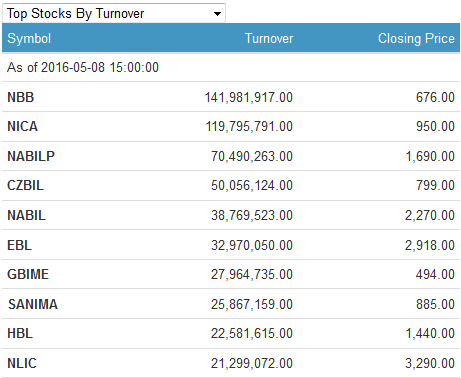Open the CZBIL stock symbol
The height and width of the screenshot is (378, 461).
click(25, 185)
